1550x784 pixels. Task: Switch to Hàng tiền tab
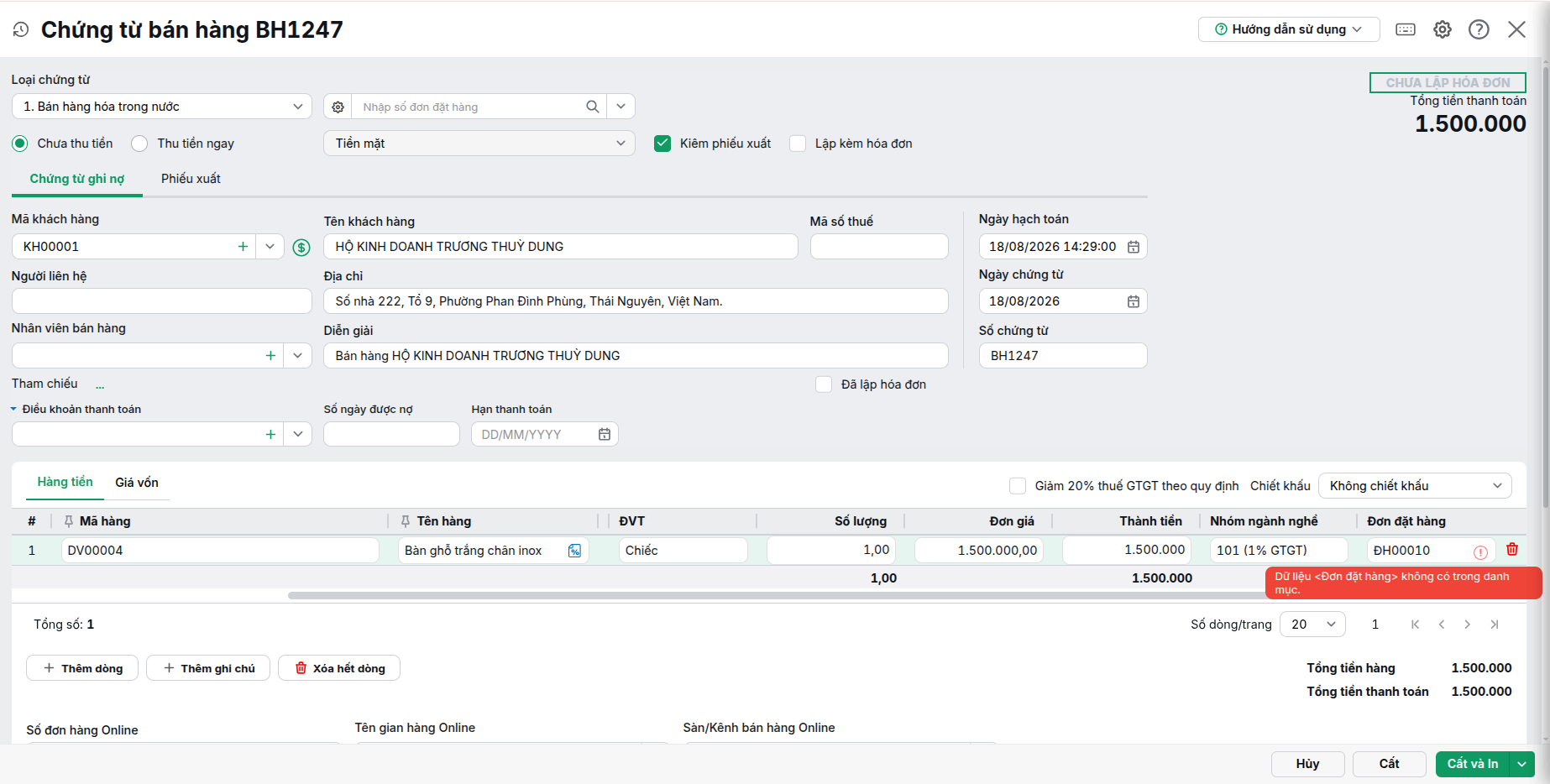(x=65, y=482)
